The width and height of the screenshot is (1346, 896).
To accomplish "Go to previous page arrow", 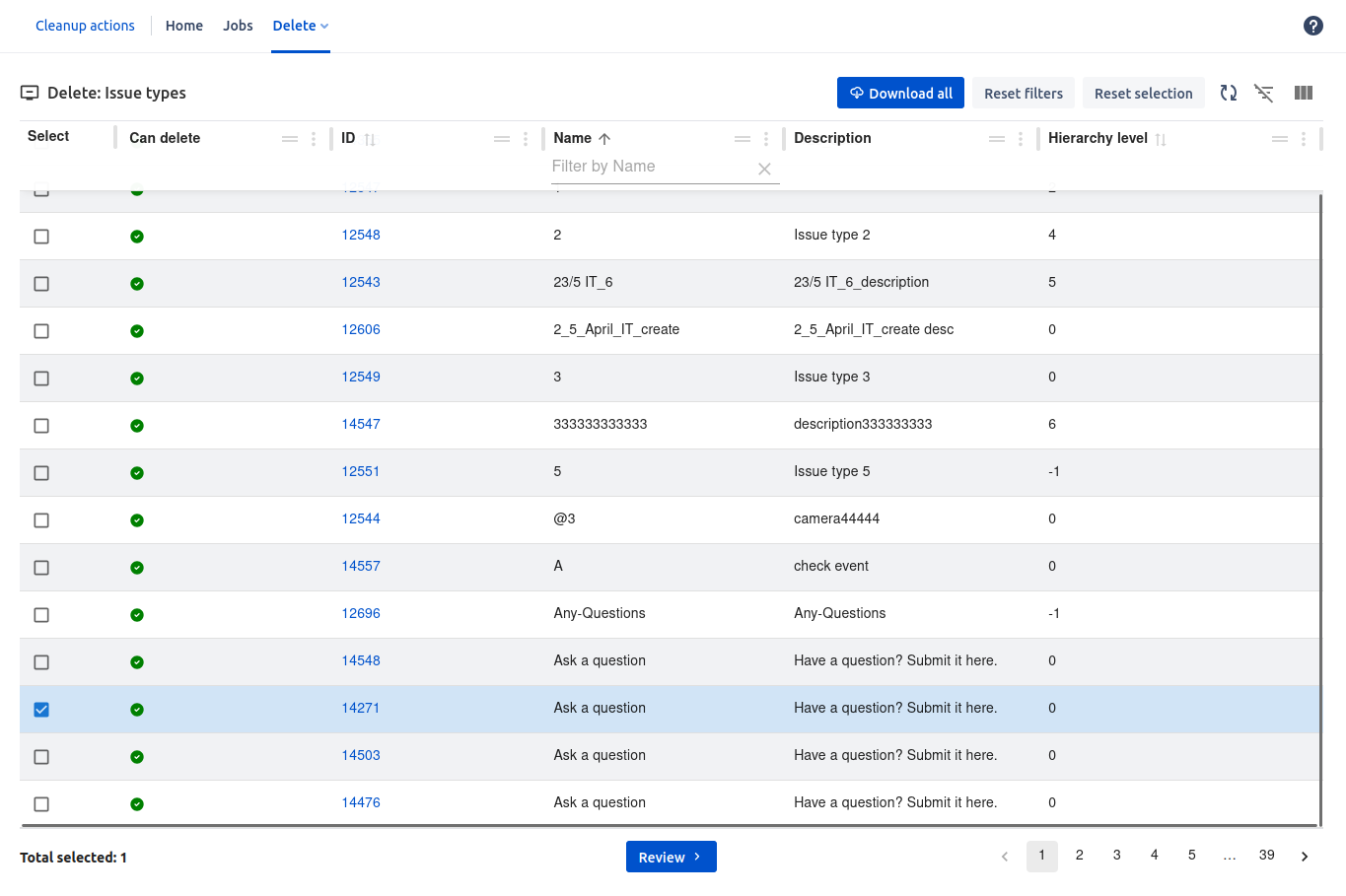I will [x=1005, y=857].
